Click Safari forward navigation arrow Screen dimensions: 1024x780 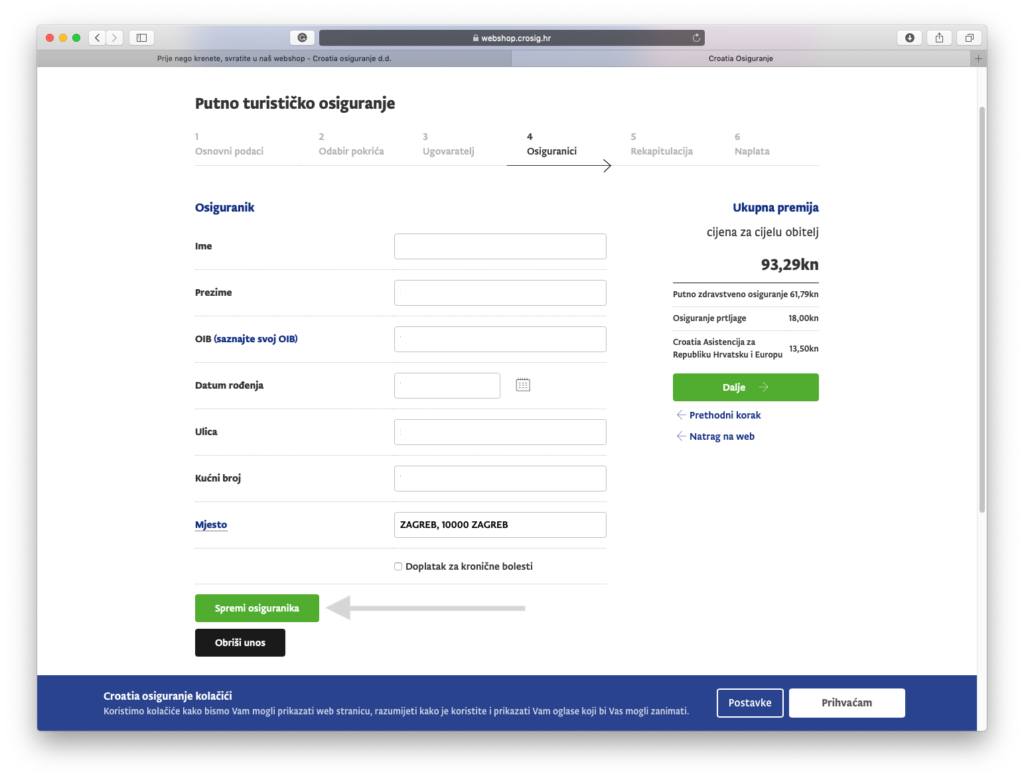(x=114, y=38)
